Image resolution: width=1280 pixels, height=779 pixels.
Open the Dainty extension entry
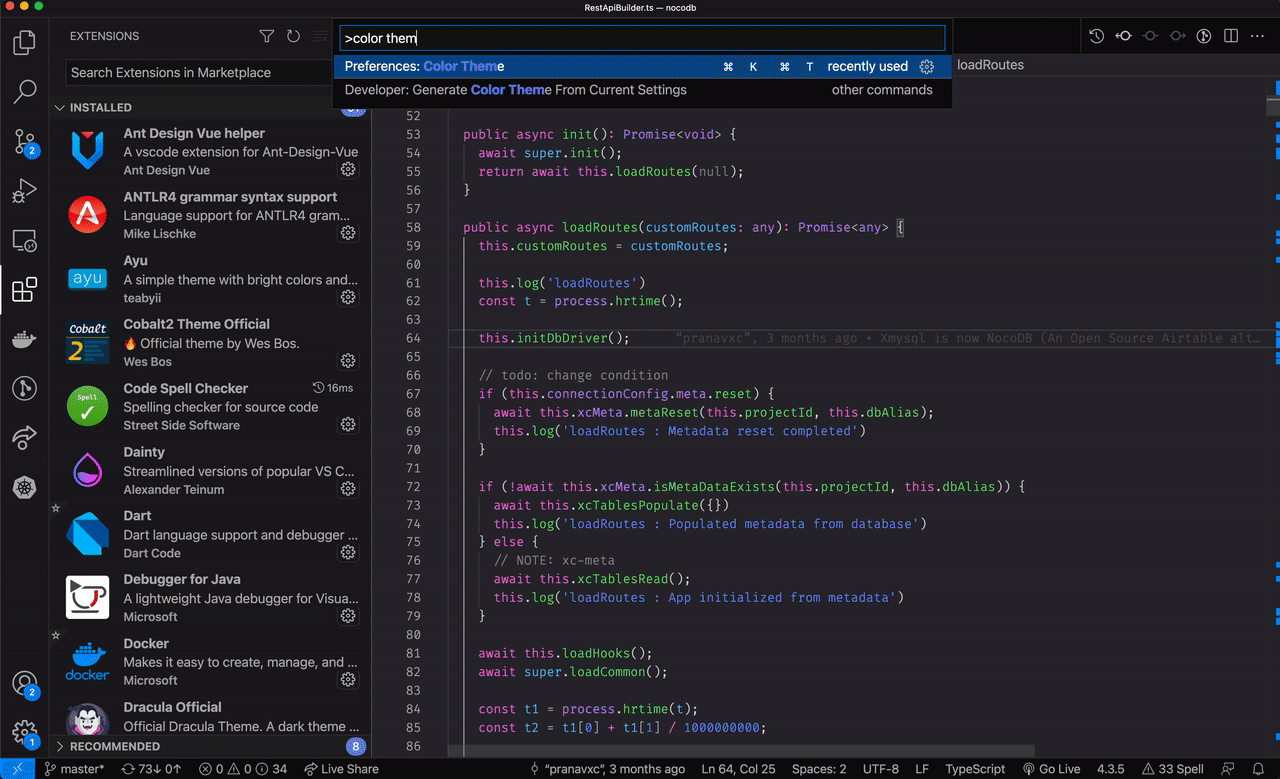coord(210,470)
